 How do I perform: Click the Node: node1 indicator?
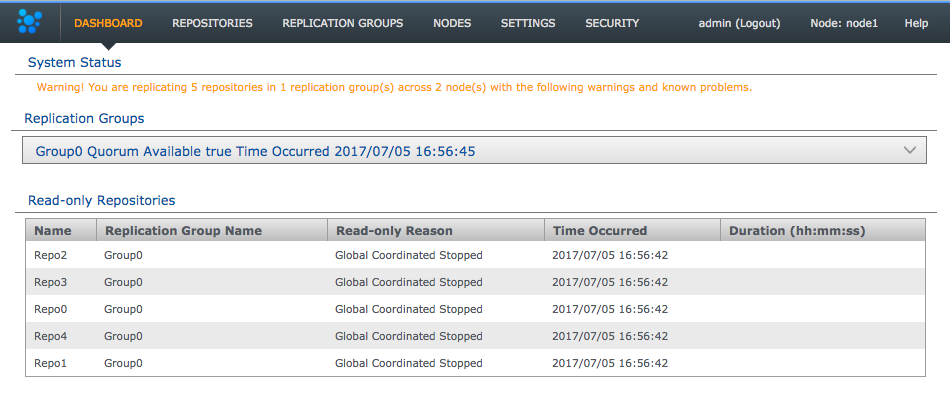[x=844, y=23]
